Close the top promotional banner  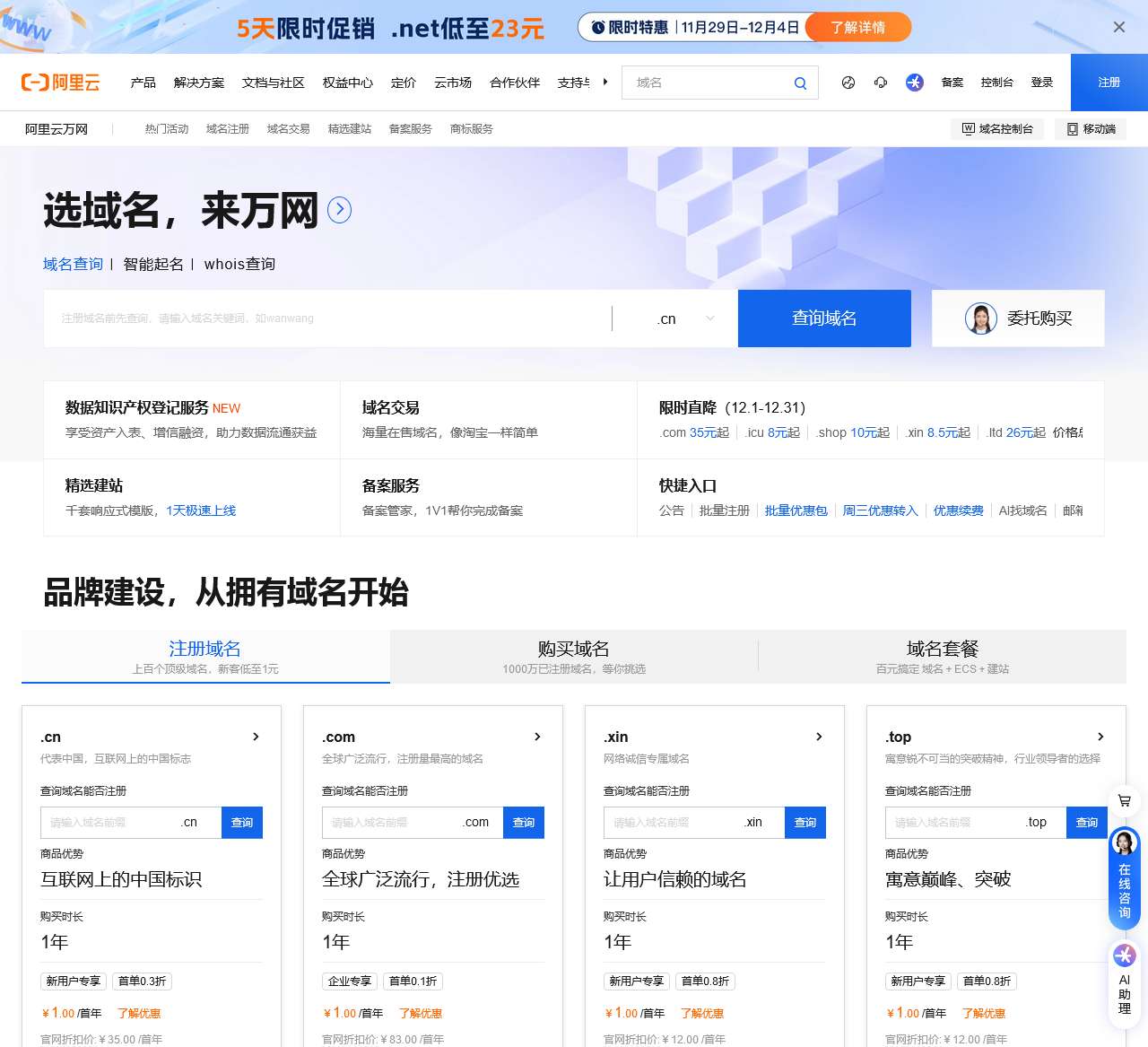pos(1118,27)
